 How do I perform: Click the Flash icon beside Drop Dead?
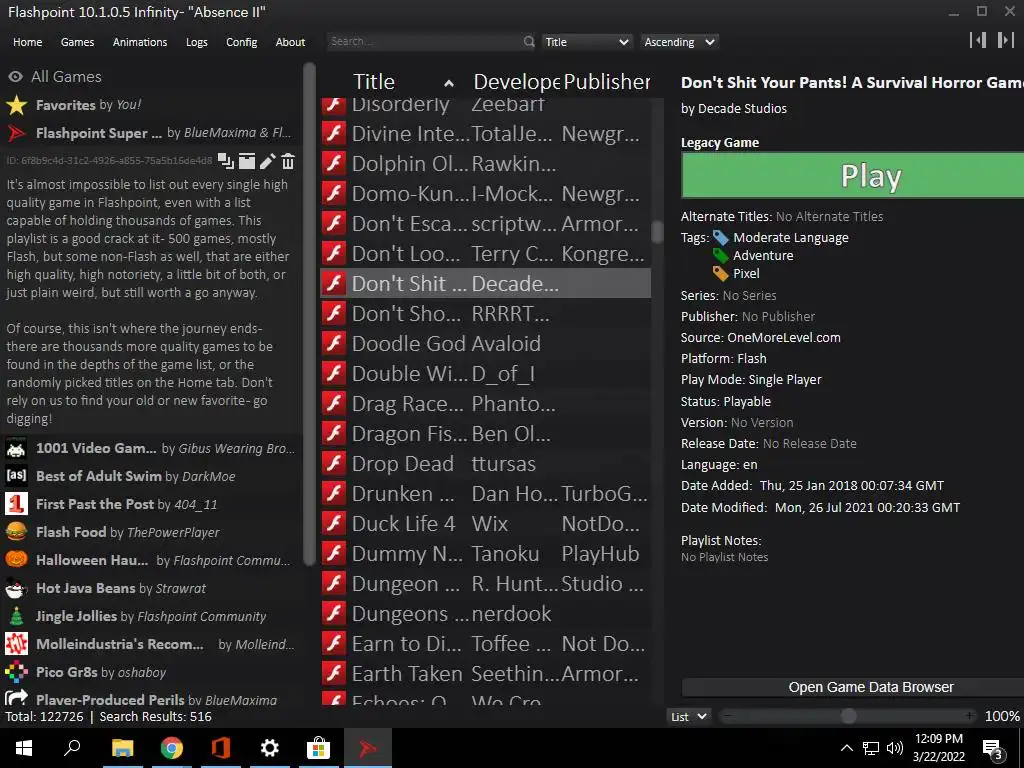point(334,464)
